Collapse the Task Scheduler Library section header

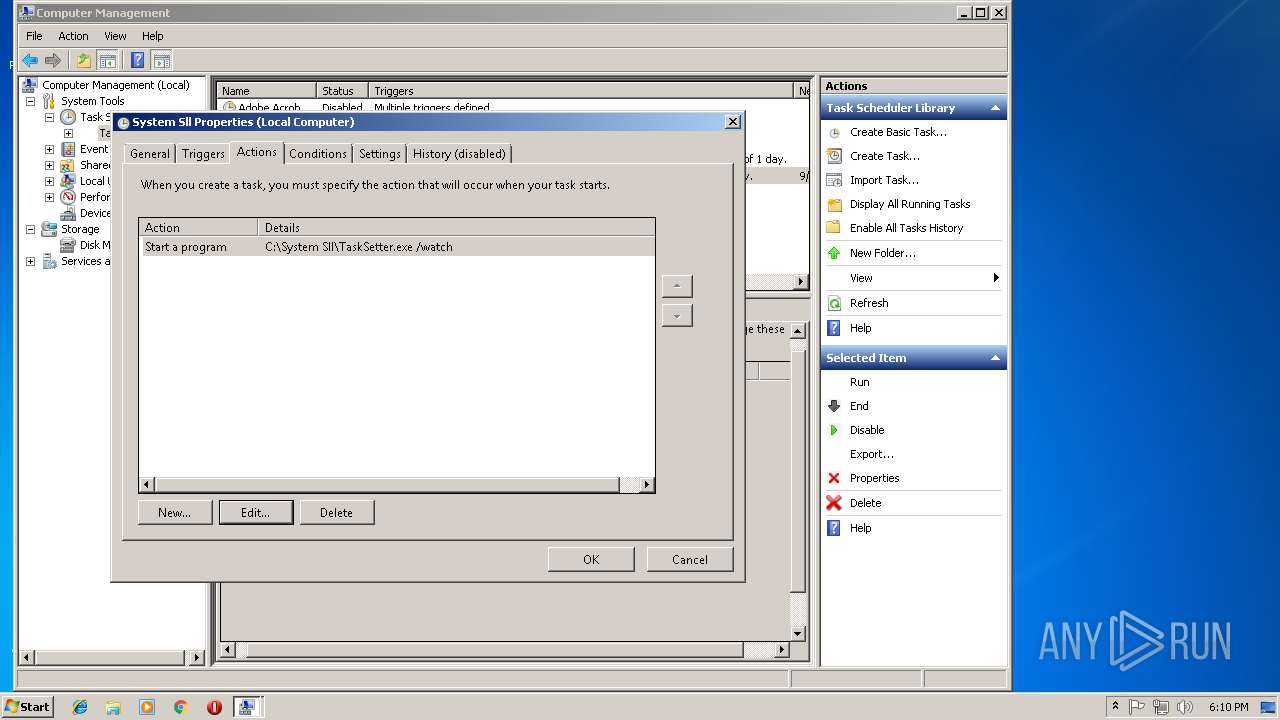tap(913, 108)
